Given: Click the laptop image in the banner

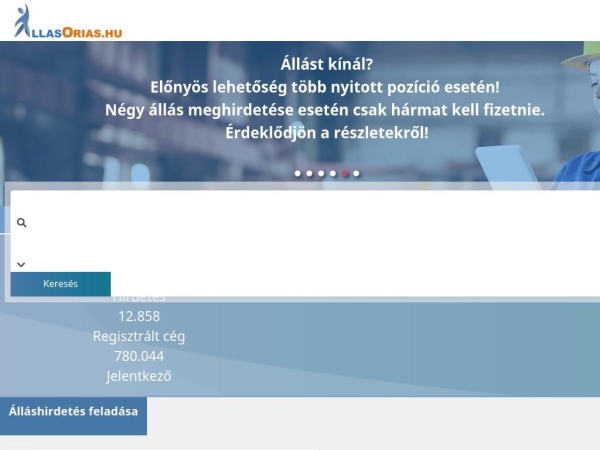Looking at the screenshot, I should pos(507,166).
